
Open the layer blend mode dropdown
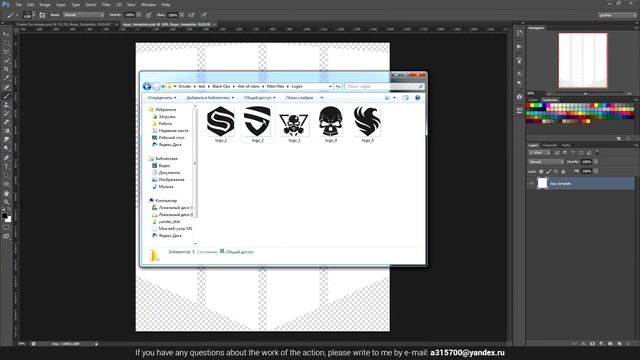point(546,162)
